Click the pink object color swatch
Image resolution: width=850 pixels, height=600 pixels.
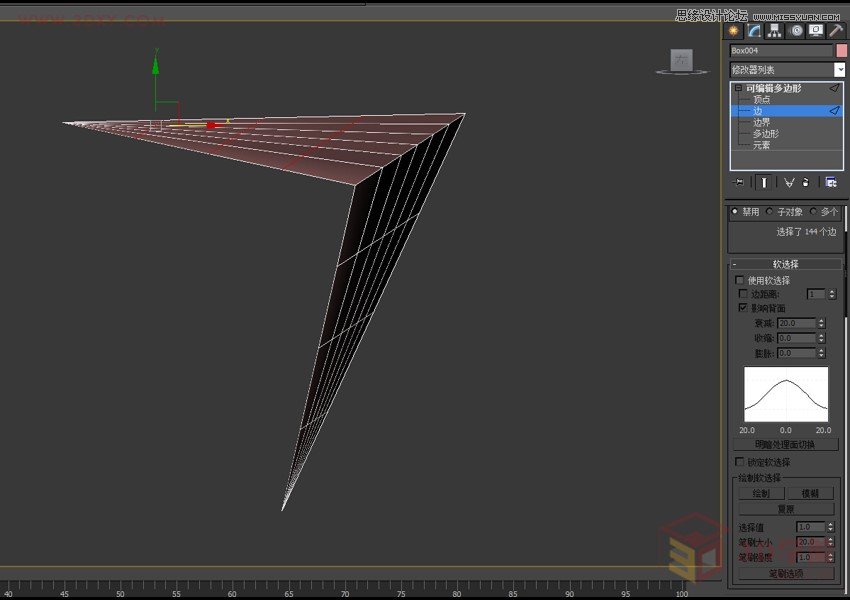coord(841,50)
